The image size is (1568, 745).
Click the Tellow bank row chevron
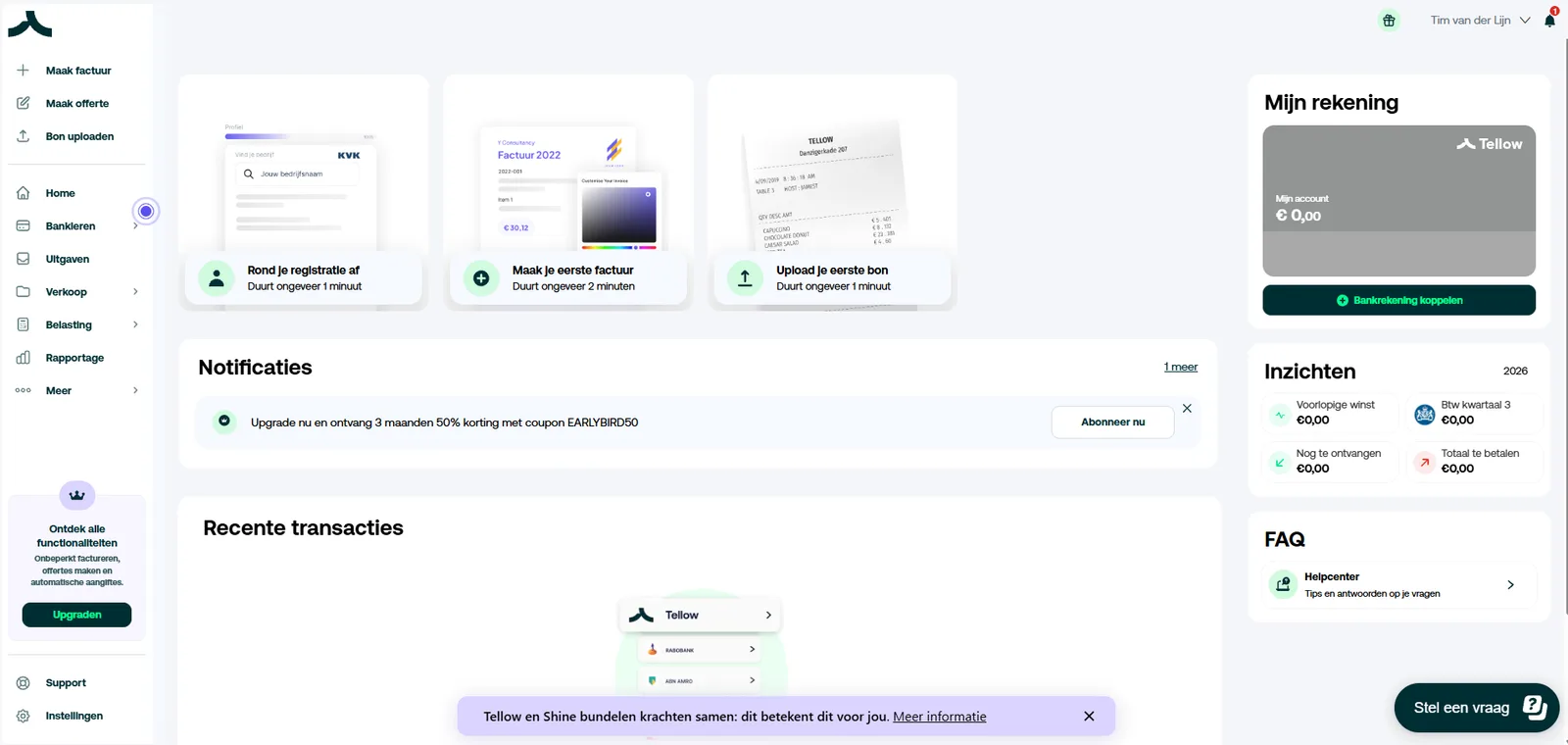[x=768, y=616]
